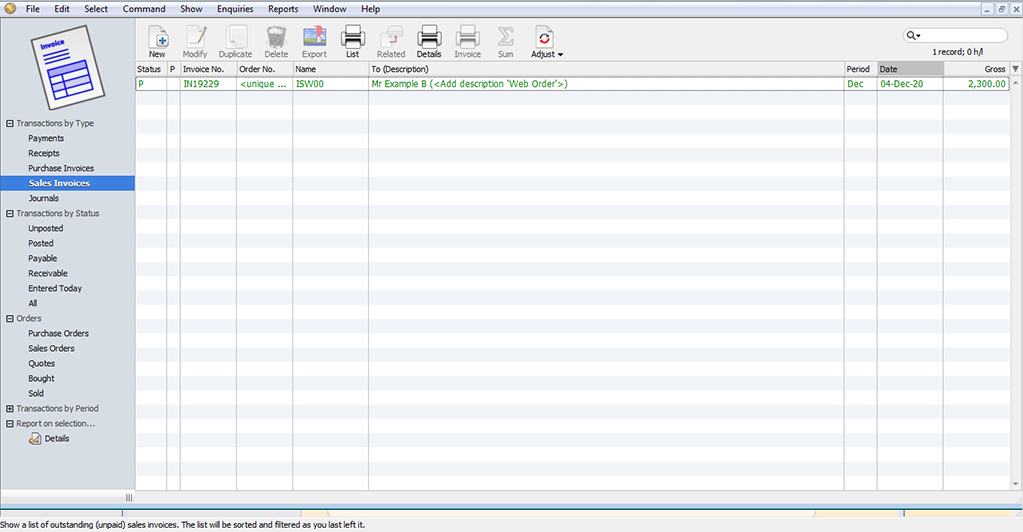
Task: Open Quotes list
Action: [41, 364]
